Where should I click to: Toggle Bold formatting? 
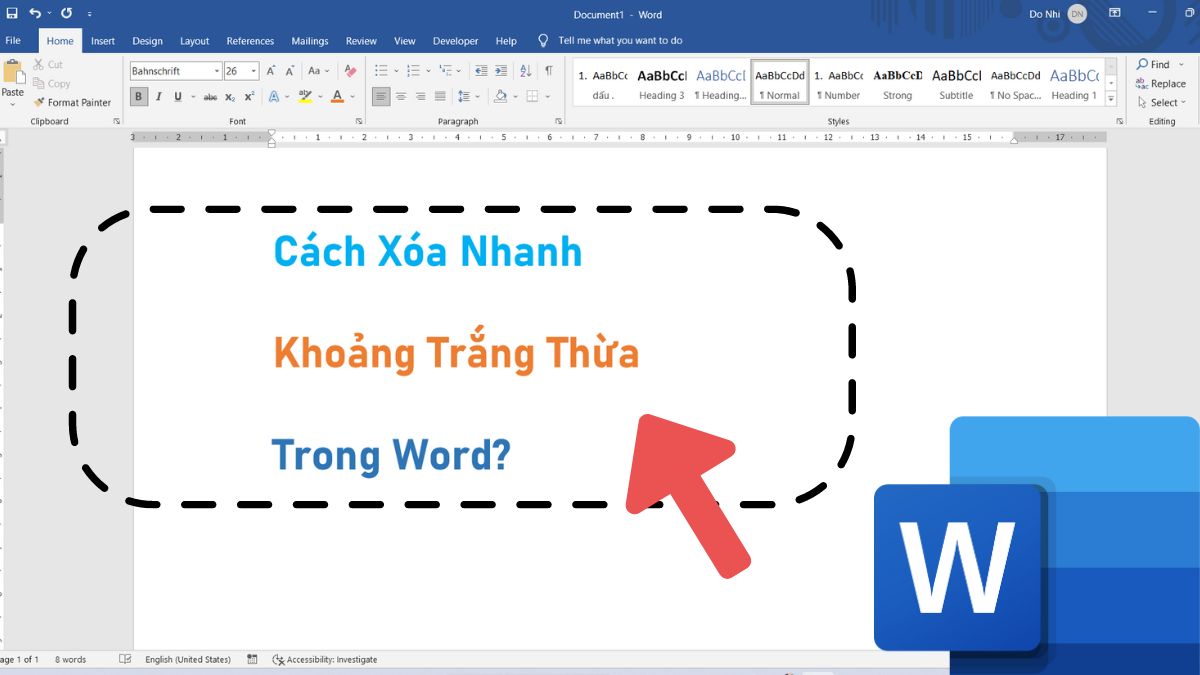pyautogui.click(x=139, y=97)
